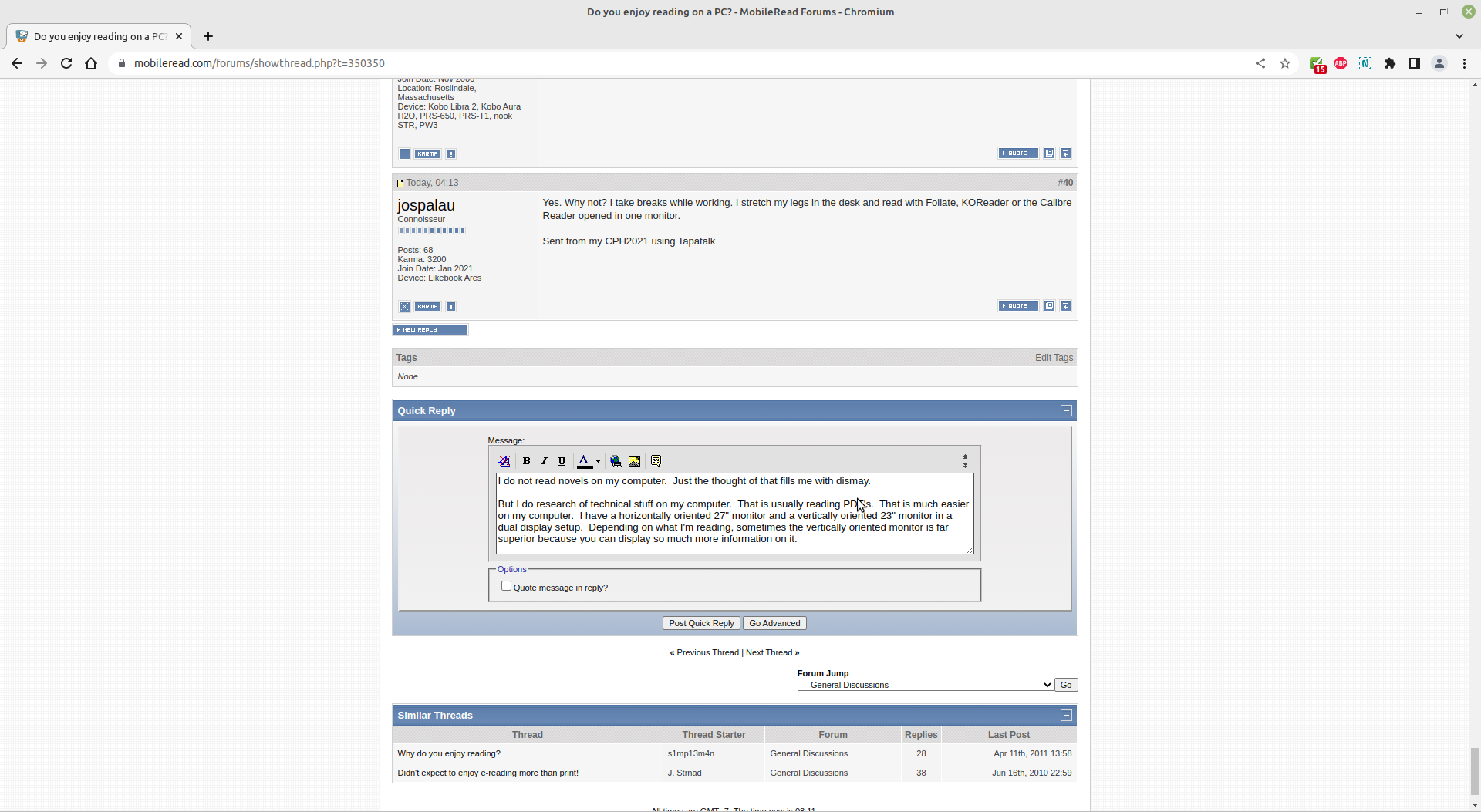Open General Discussions forum in first row
This screenshot has height=812, width=1481.
(808, 753)
